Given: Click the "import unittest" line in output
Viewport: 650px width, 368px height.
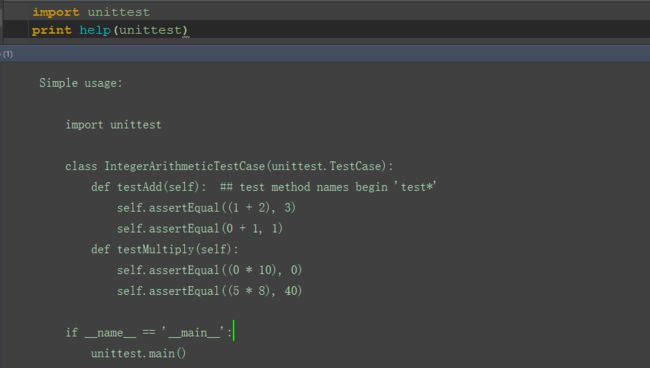Looking at the screenshot, I should pyautogui.click(x=113, y=125).
